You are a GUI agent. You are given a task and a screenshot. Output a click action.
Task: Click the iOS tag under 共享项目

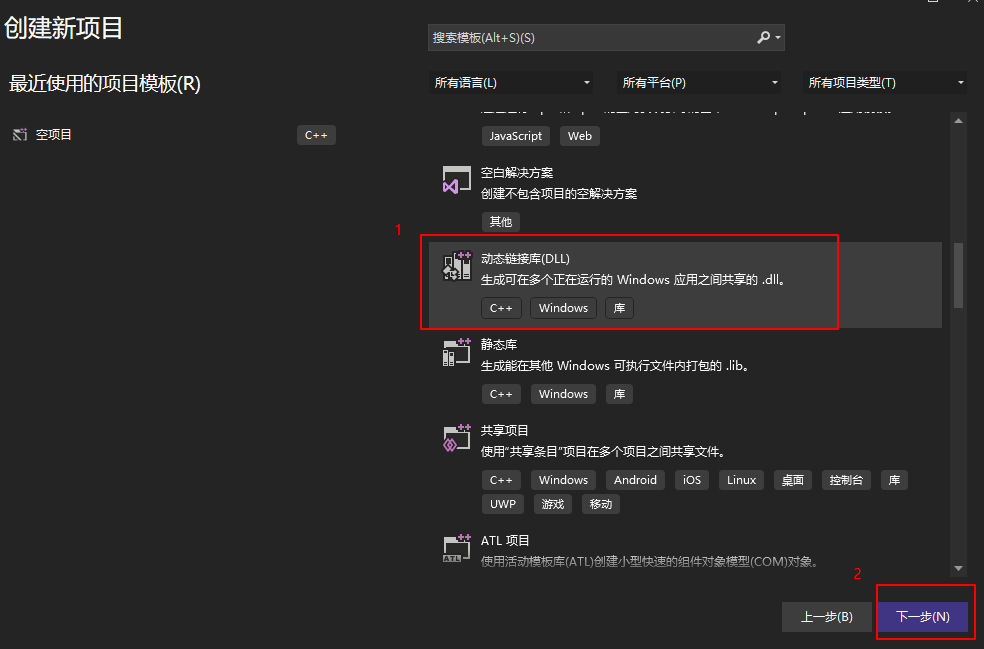[x=692, y=480]
